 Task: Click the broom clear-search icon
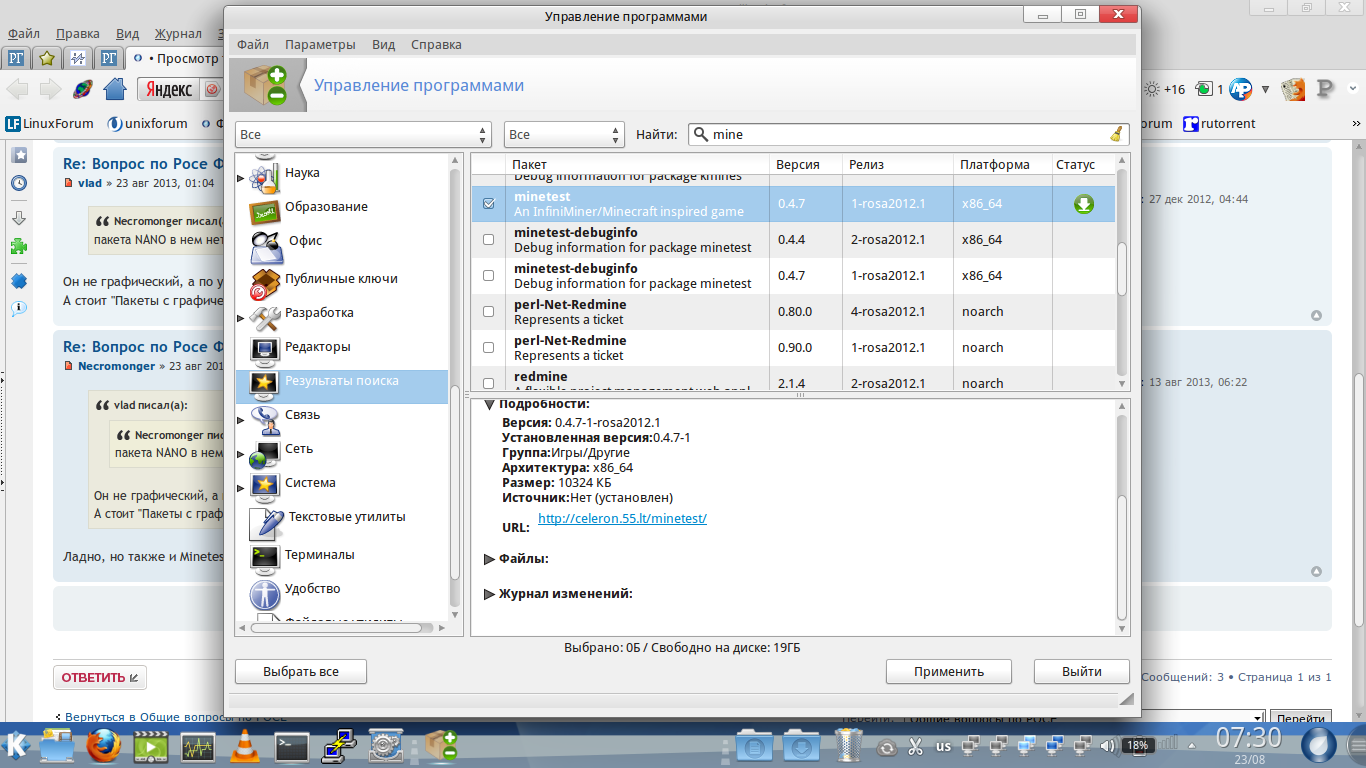pyautogui.click(x=1116, y=135)
